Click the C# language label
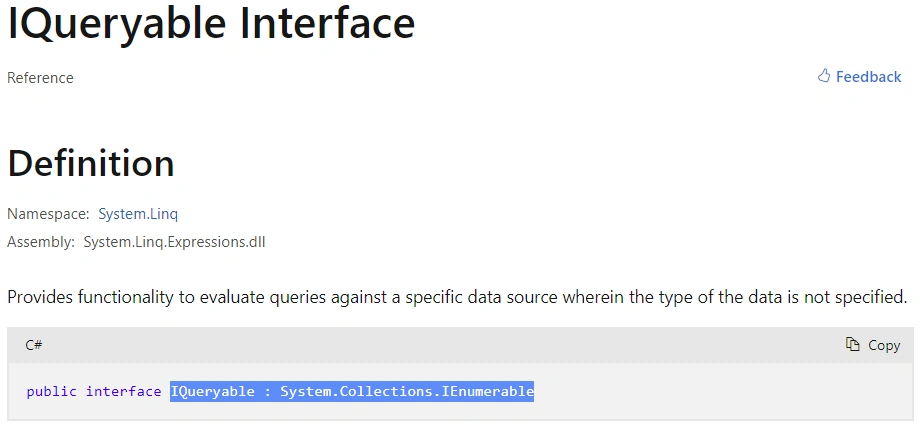920x428 pixels. [33, 345]
